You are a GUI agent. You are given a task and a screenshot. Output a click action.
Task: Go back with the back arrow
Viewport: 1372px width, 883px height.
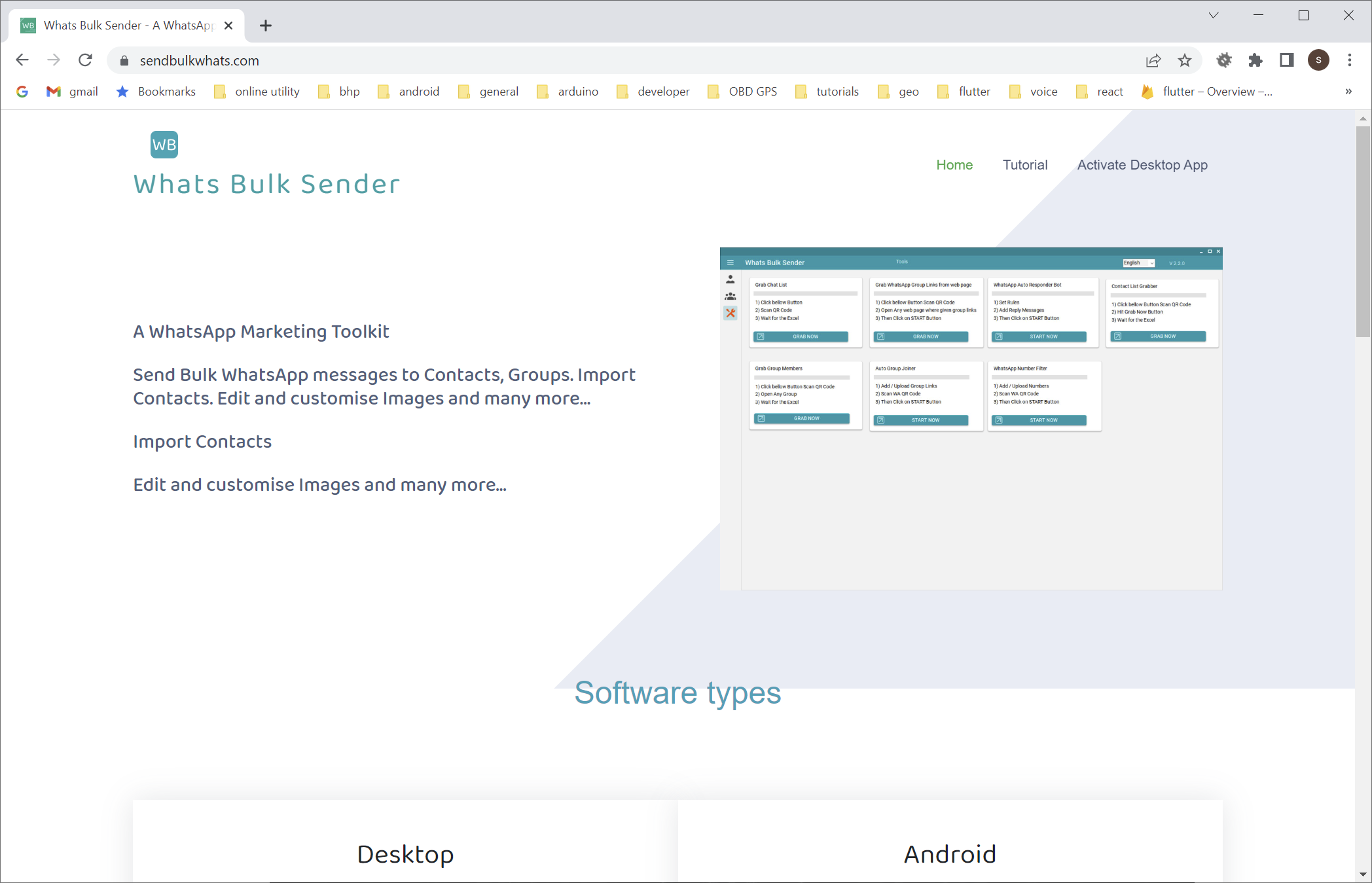click(22, 60)
